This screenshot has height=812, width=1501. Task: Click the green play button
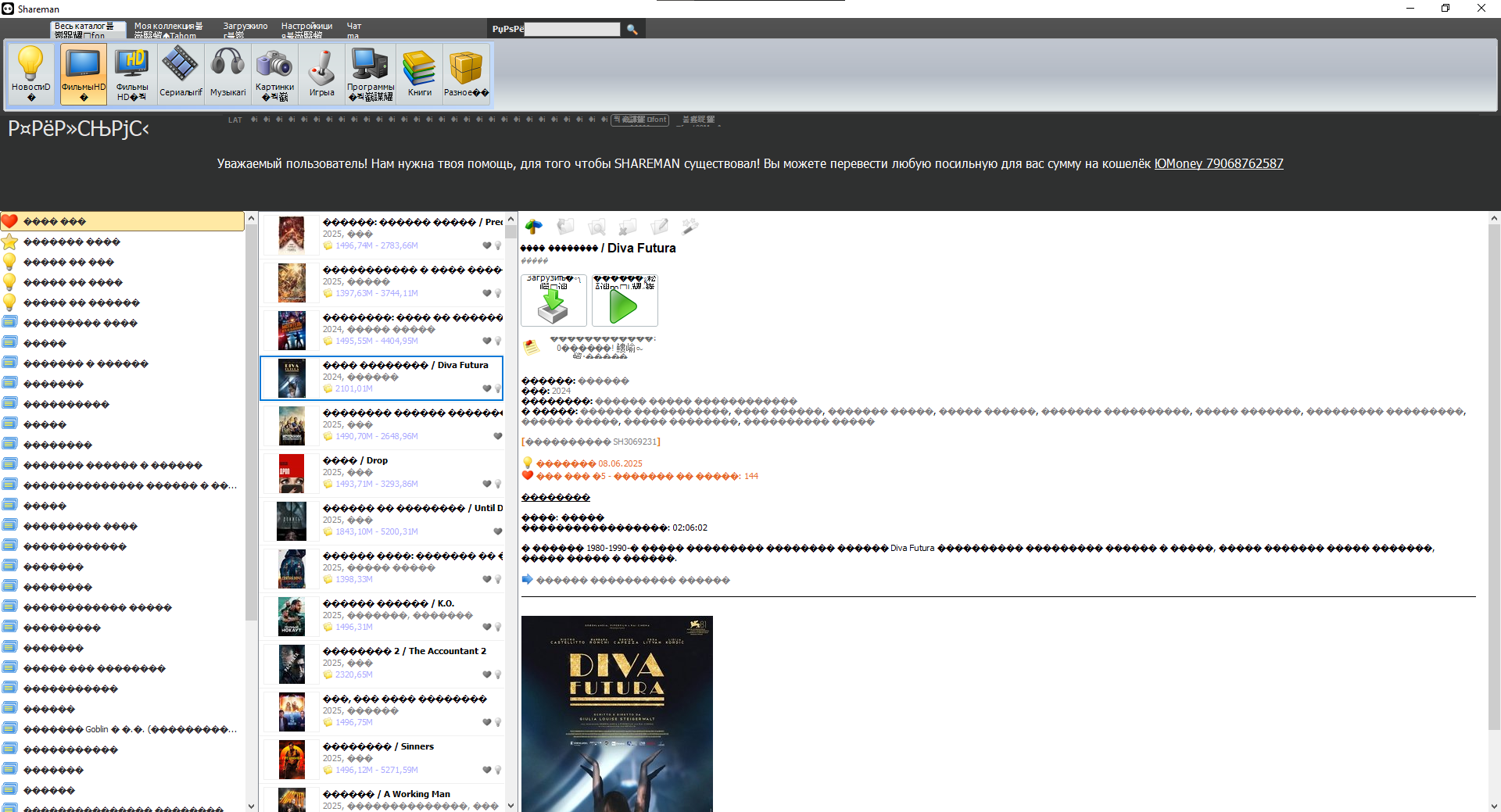tap(625, 300)
